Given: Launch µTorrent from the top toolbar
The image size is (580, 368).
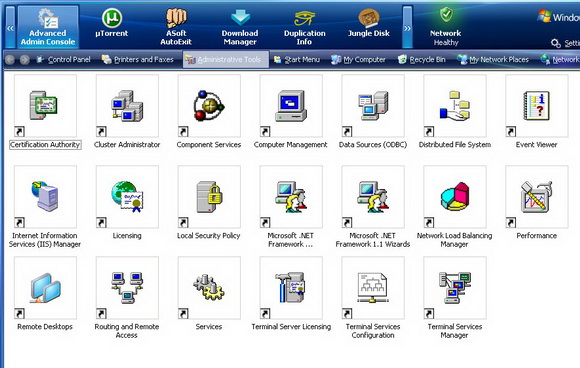Looking at the screenshot, I should (112, 24).
